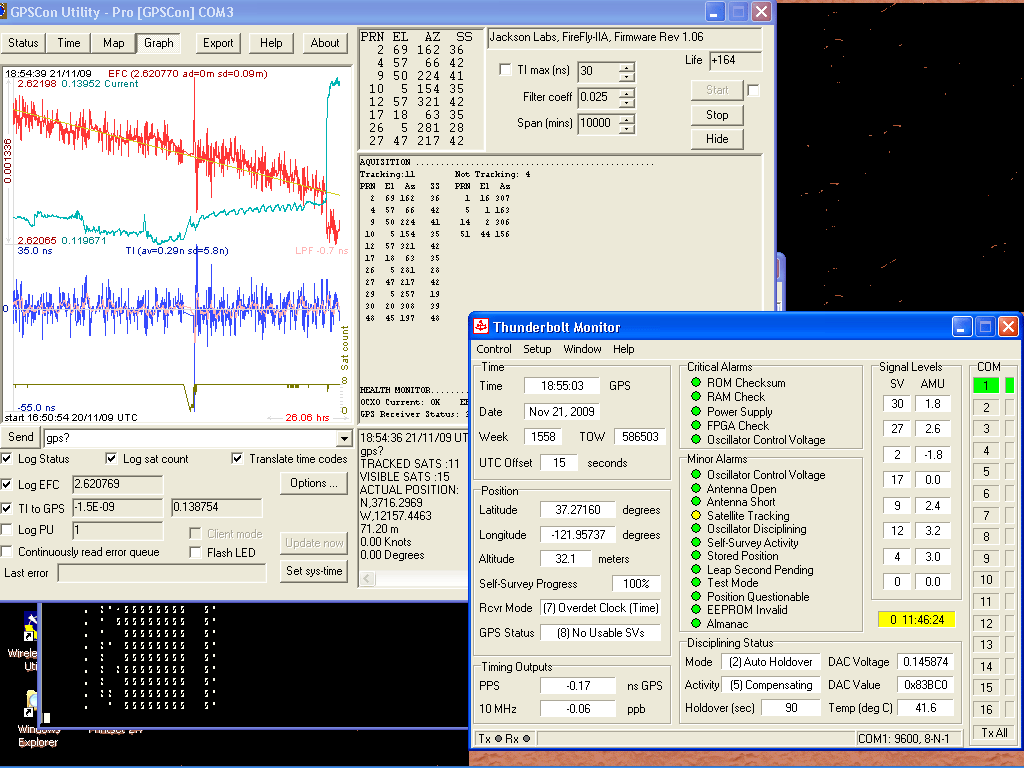
Task: Select the Graph view in GPSCon
Action: pos(159,43)
